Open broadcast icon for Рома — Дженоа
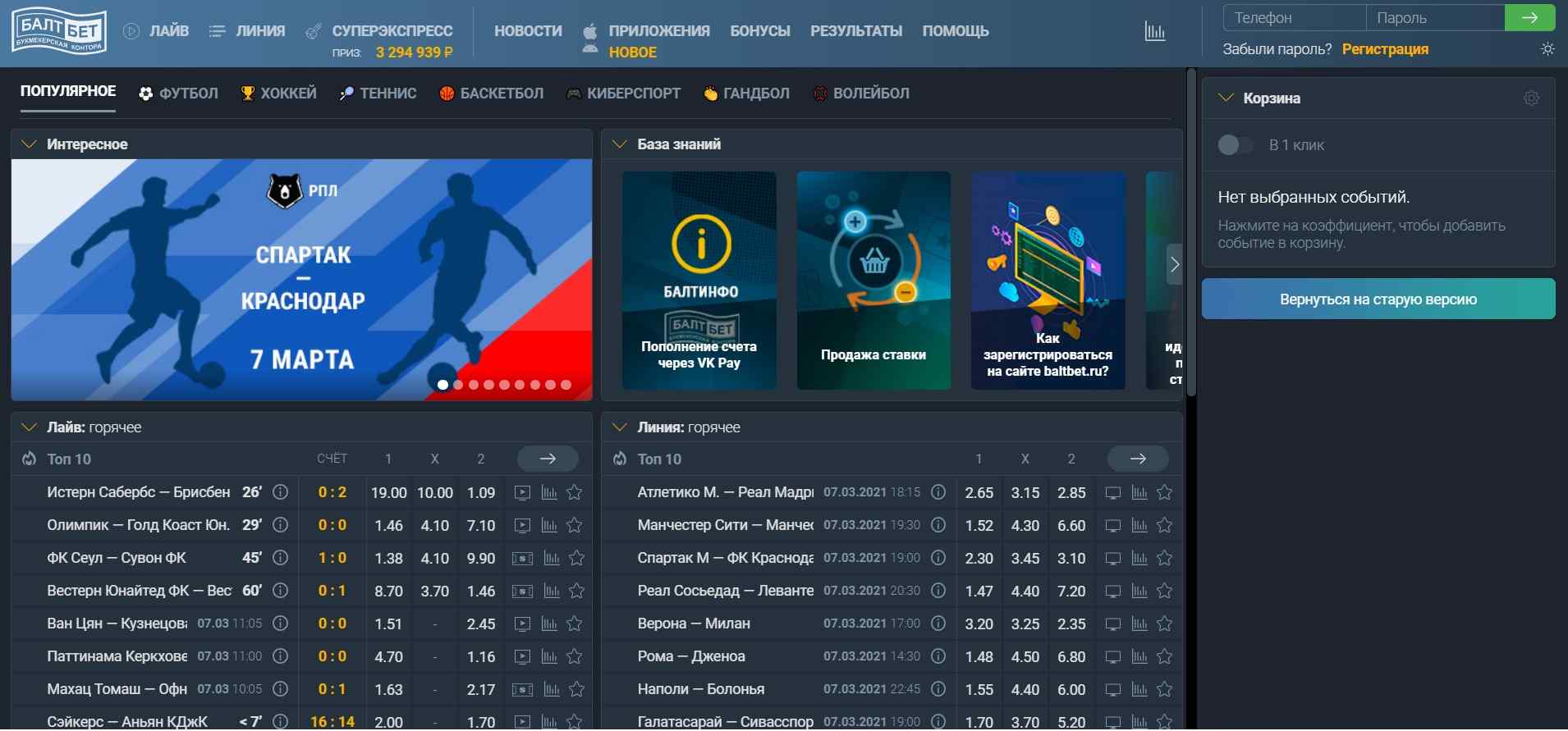This screenshot has height=731, width=1568. tap(1113, 657)
